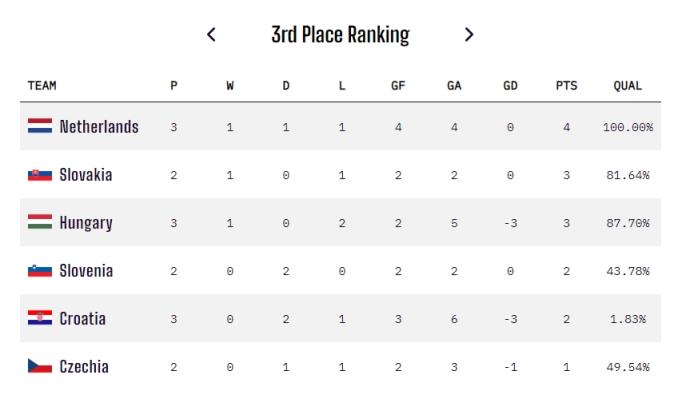Sort by the QUAL column header

click(x=628, y=85)
